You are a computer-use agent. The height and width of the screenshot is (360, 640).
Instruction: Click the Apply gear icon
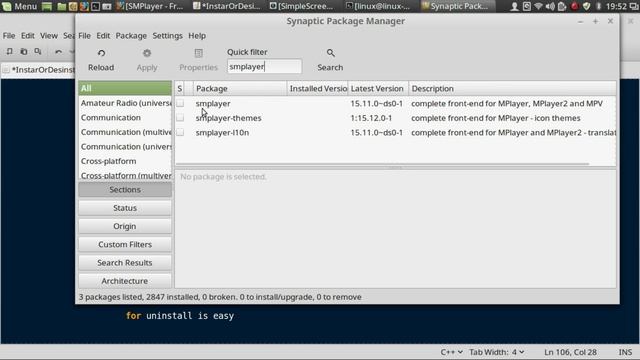coord(147,53)
